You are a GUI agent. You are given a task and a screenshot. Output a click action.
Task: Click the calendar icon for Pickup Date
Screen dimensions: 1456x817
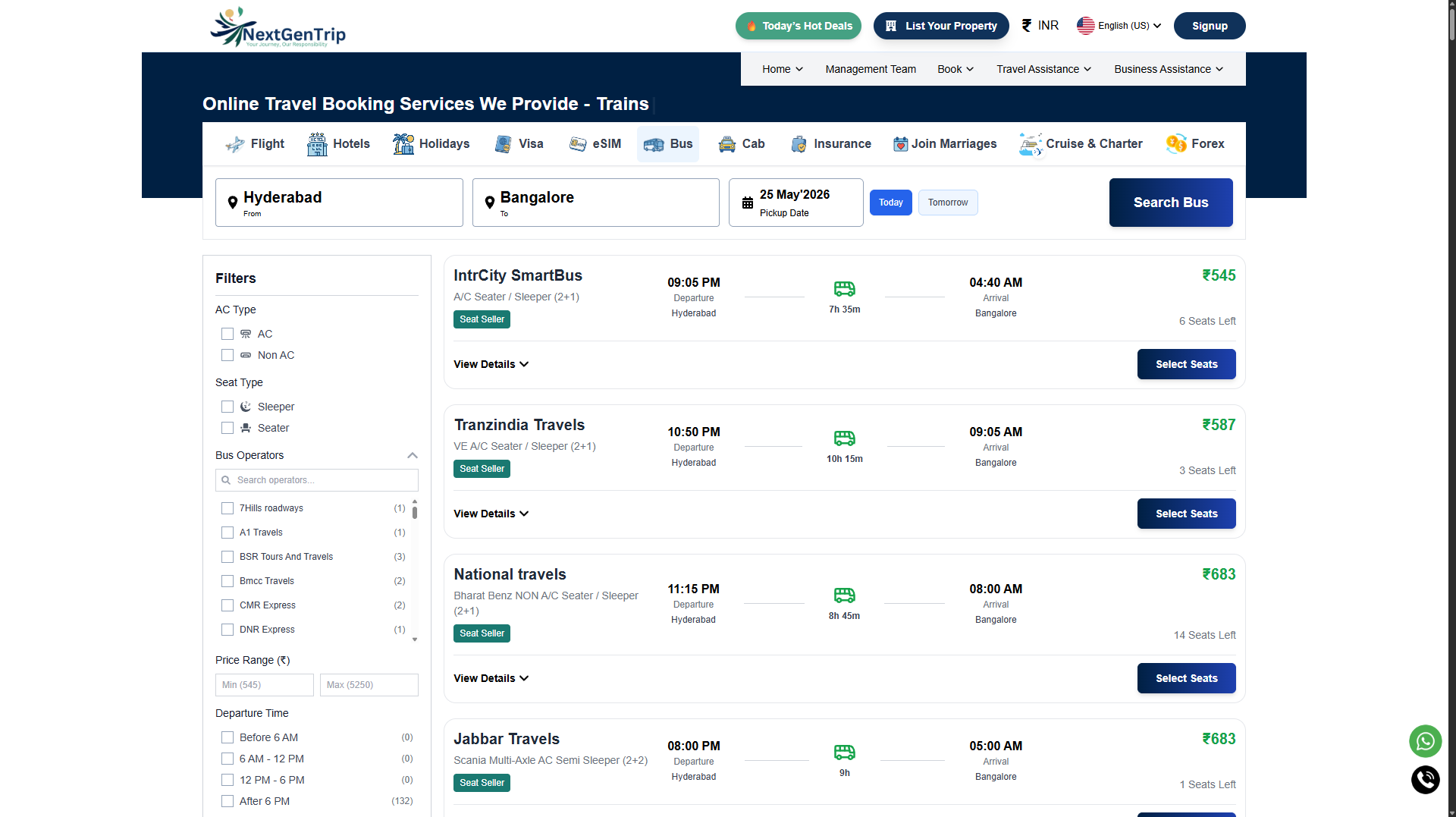[x=748, y=203]
